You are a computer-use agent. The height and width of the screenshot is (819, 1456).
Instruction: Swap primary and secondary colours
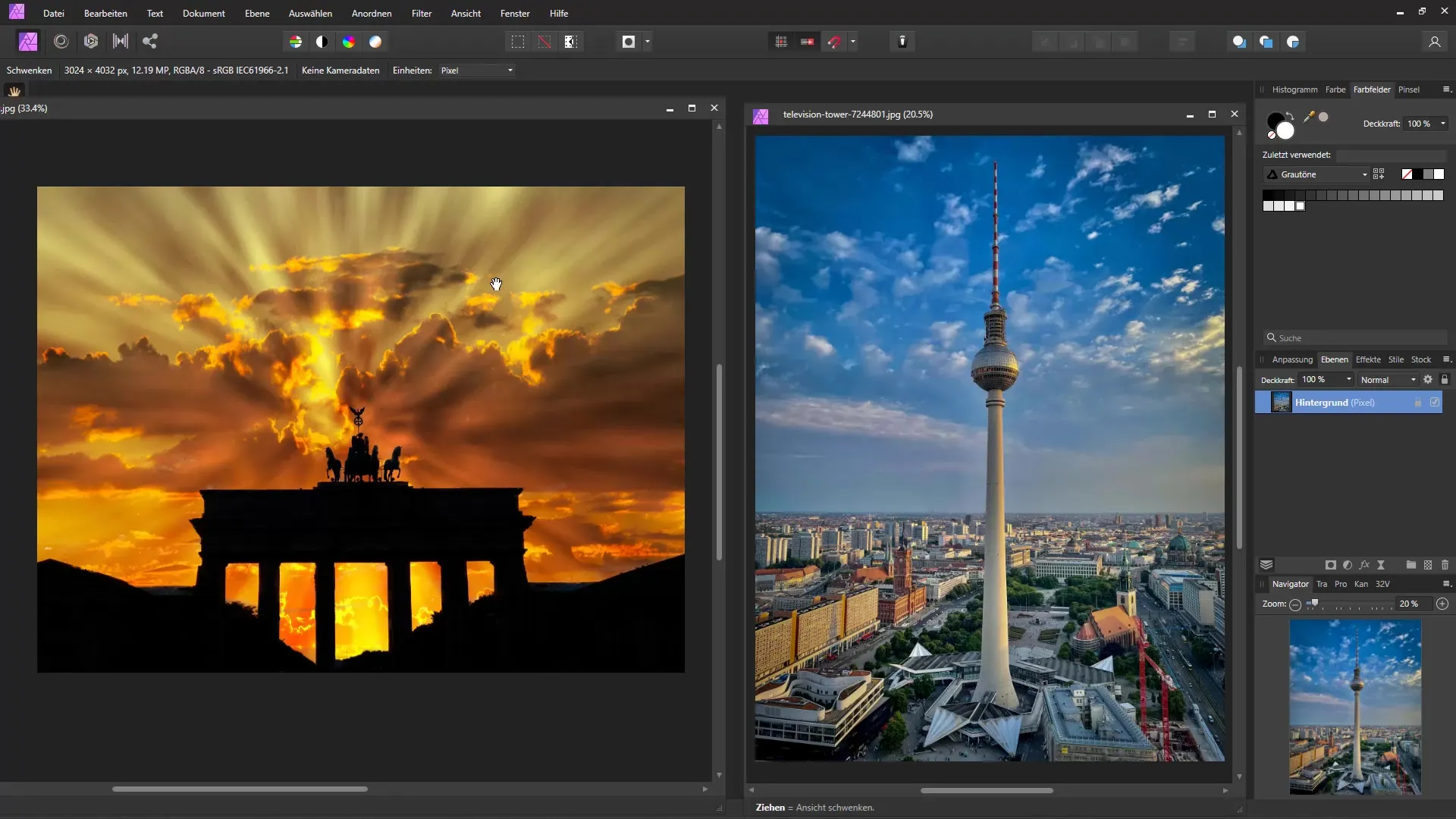tap(1290, 116)
